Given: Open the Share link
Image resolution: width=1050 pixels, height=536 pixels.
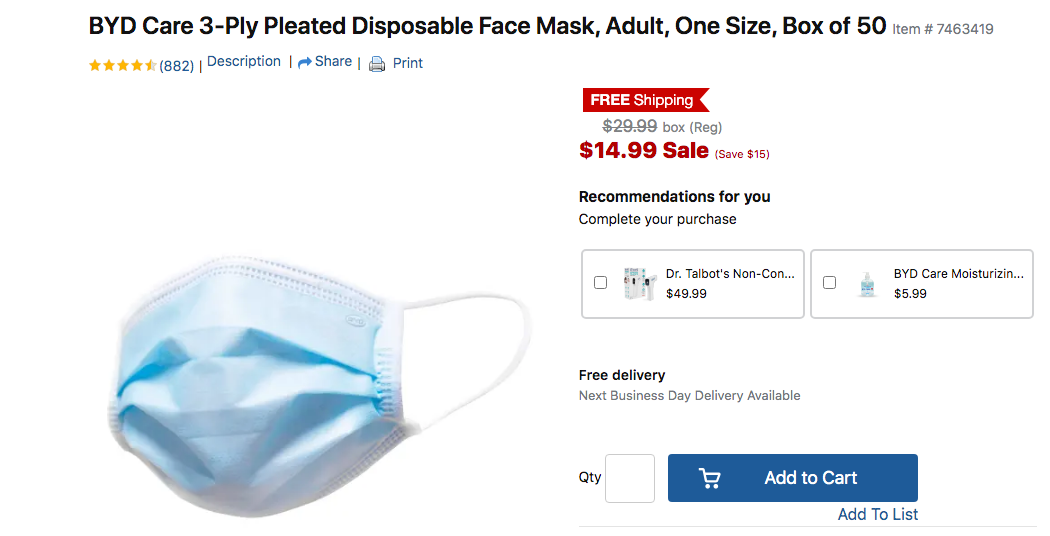Looking at the screenshot, I should 333,62.
